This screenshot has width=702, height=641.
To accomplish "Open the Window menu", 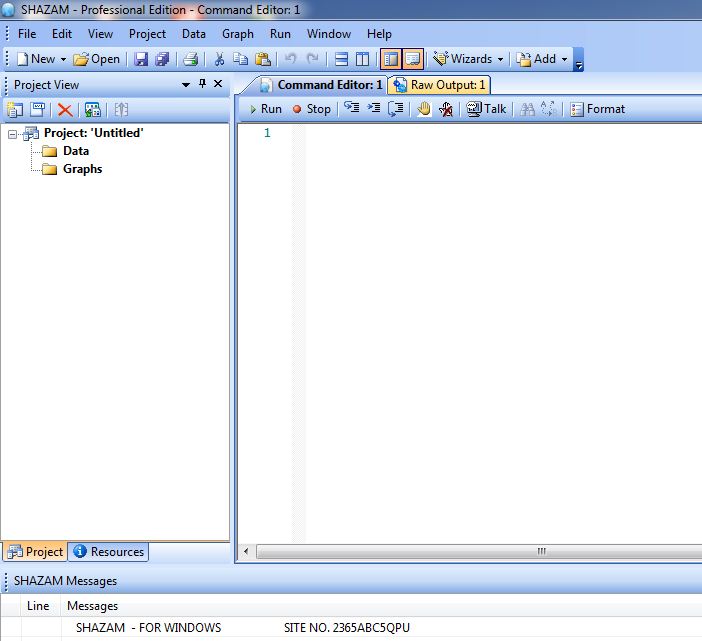I will coord(329,34).
